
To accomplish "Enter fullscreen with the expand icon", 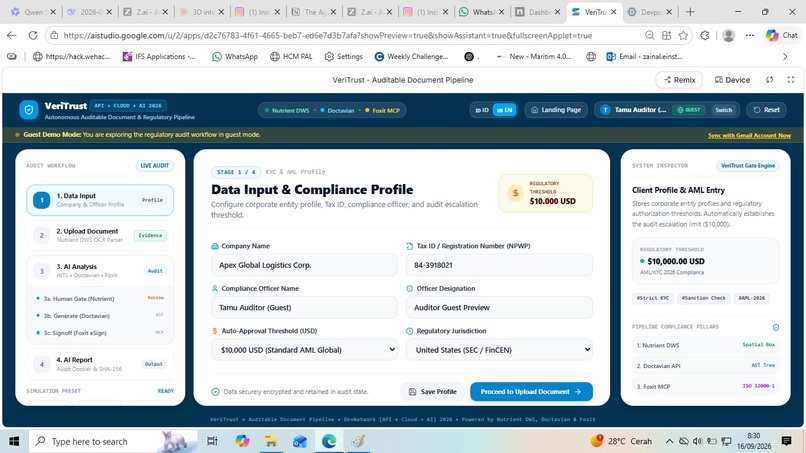I will point(791,80).
